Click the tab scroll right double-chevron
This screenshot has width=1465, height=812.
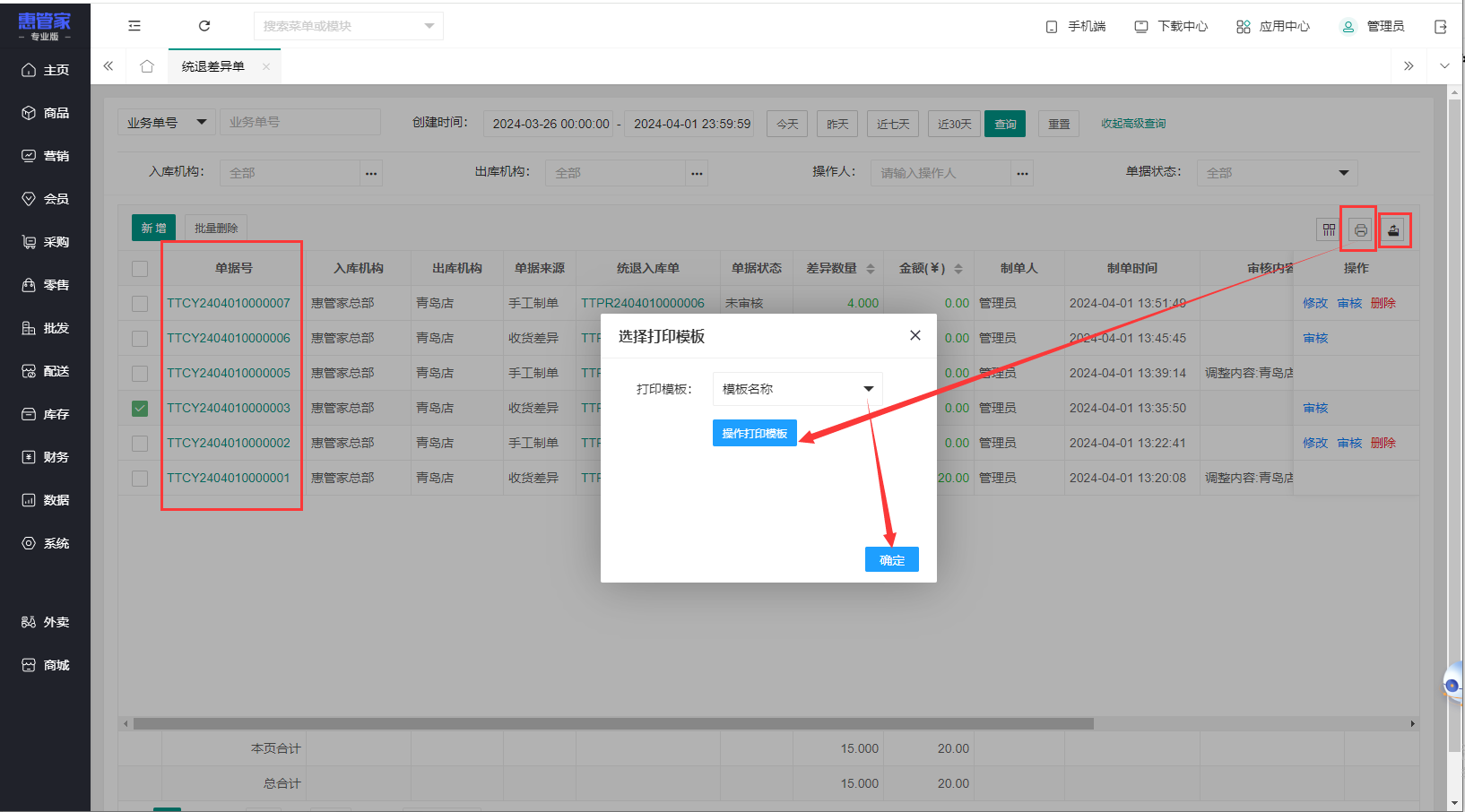tap(1409, 66)
